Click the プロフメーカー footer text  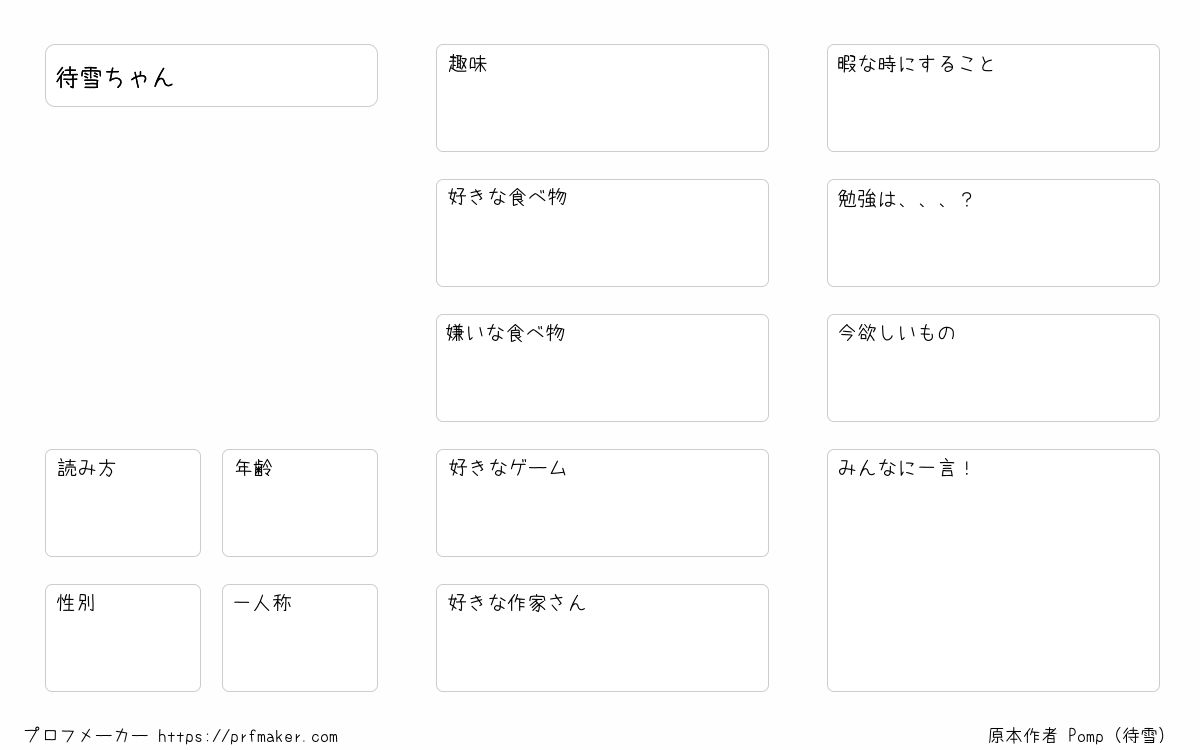pos(86,735)
